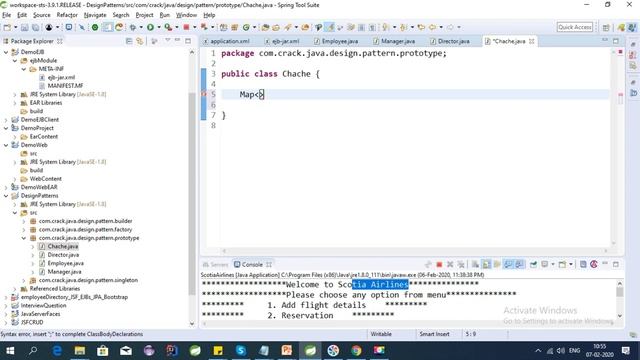The height and width of the screenshot is (360, 640).
Task: Collapse the DemoEJB project node
Action: click(6, 52)
